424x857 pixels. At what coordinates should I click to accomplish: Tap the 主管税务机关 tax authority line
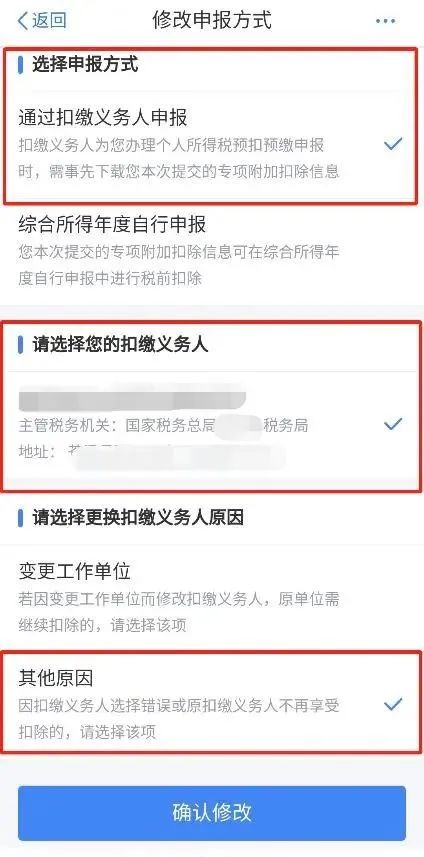[x=163, y=426]
